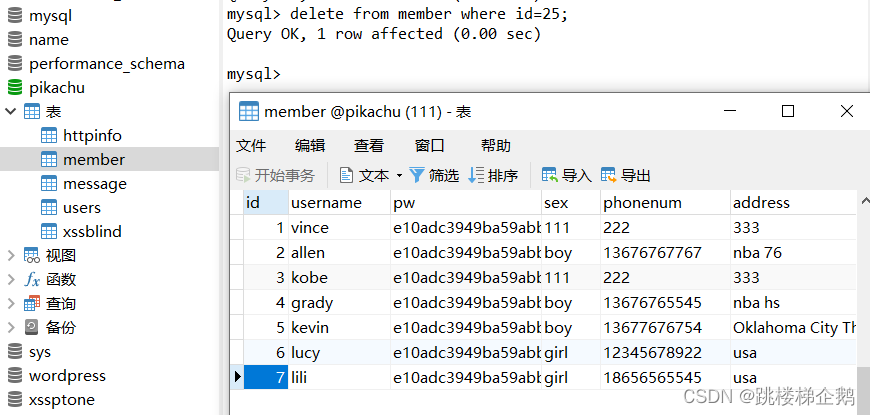Select the username cell 'grady'
The width and height of the screenshot is (870, 415).
(340, 302)
